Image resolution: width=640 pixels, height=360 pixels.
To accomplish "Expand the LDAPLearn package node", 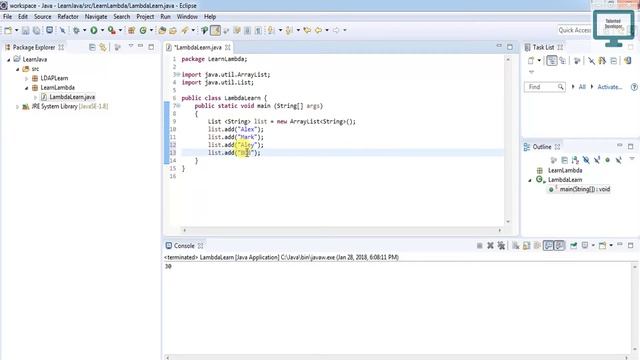I will click(27, 78).
